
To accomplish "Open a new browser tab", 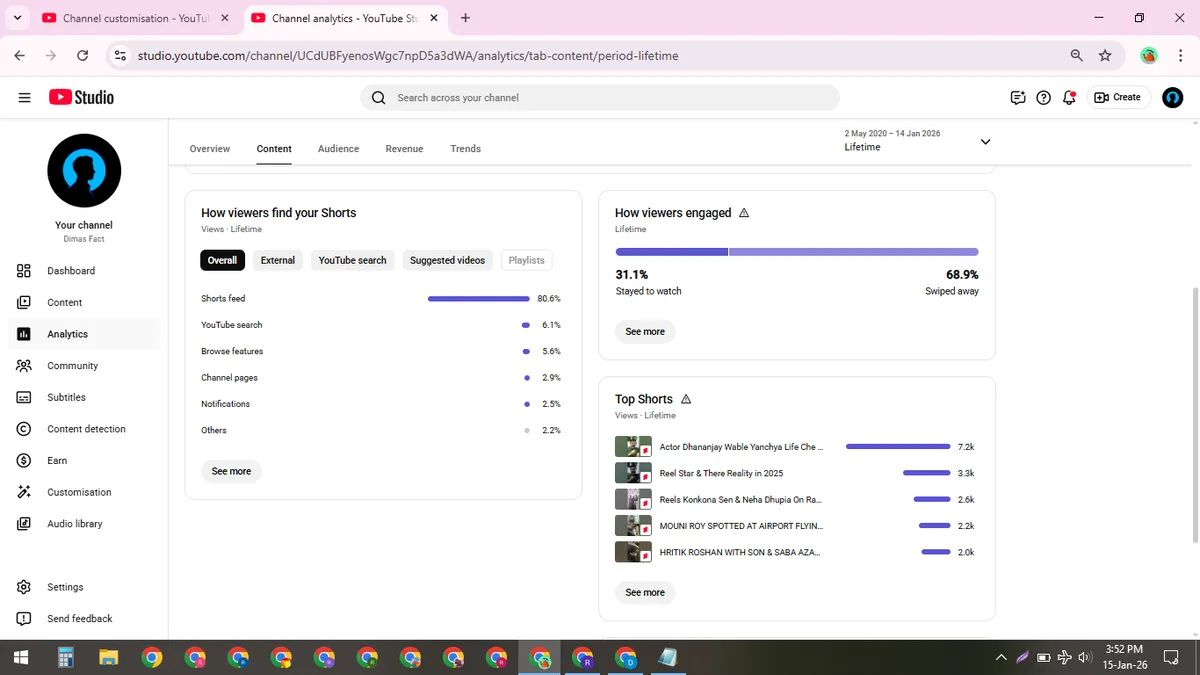I will point(465,18).
